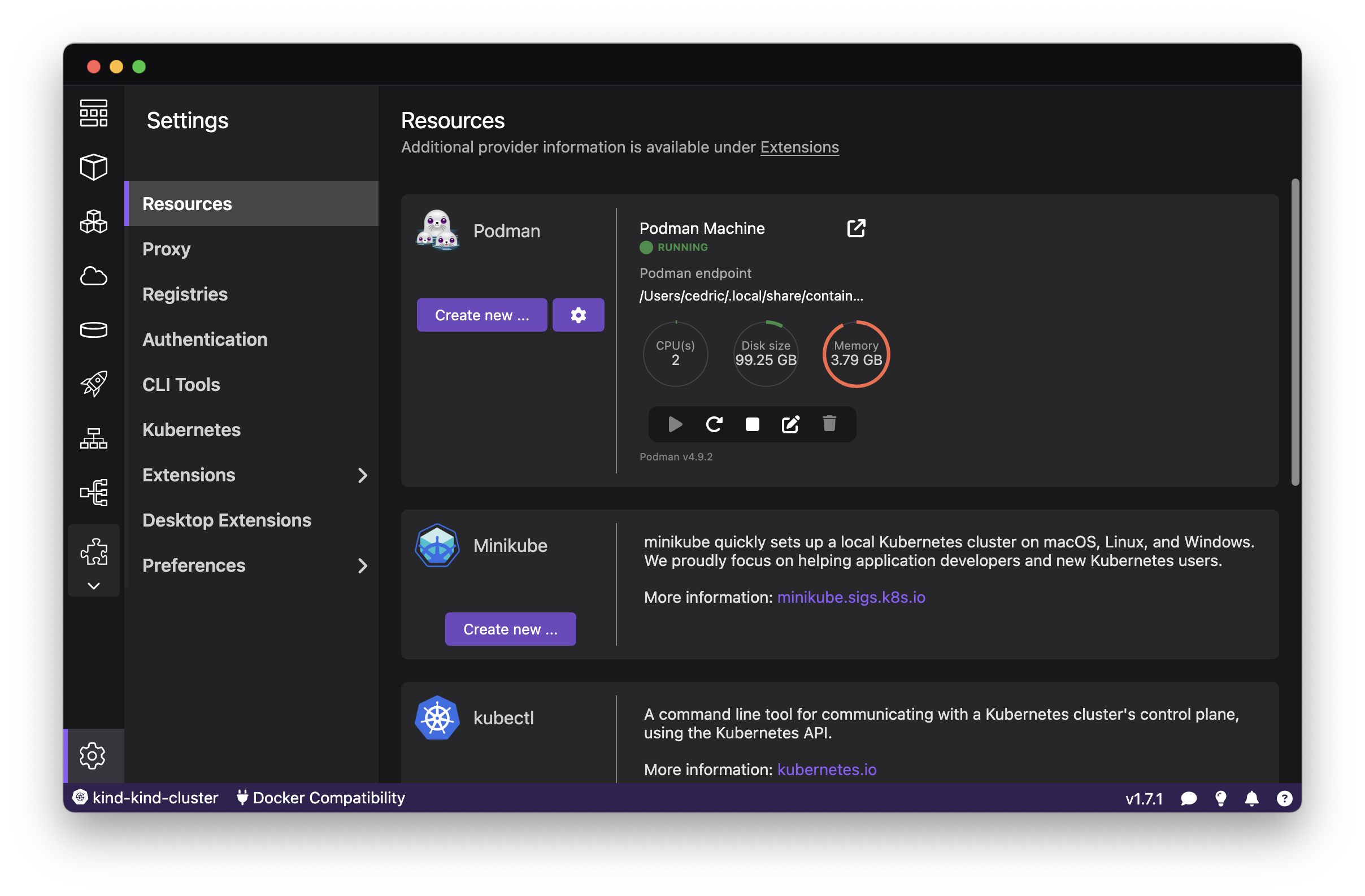Open Podman Machine settings via the gear button
1365x896 pixels.
[578, 315]
